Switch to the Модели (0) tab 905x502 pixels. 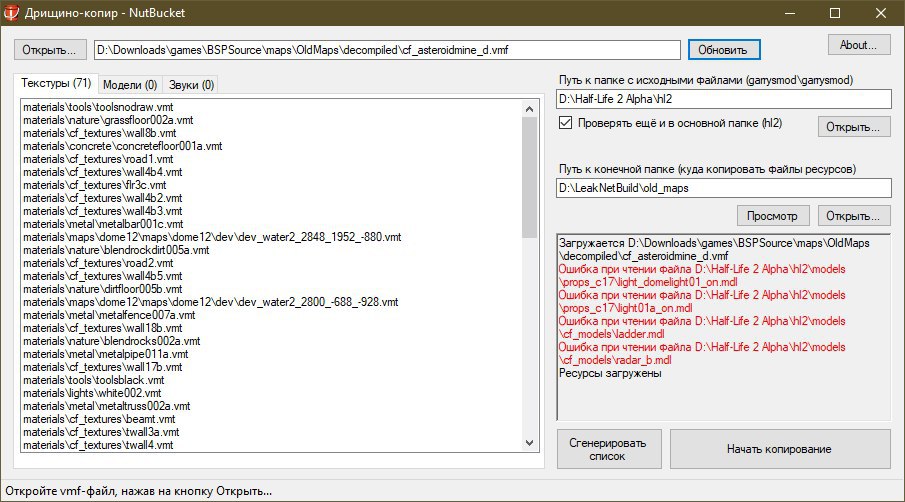(130, 85)
